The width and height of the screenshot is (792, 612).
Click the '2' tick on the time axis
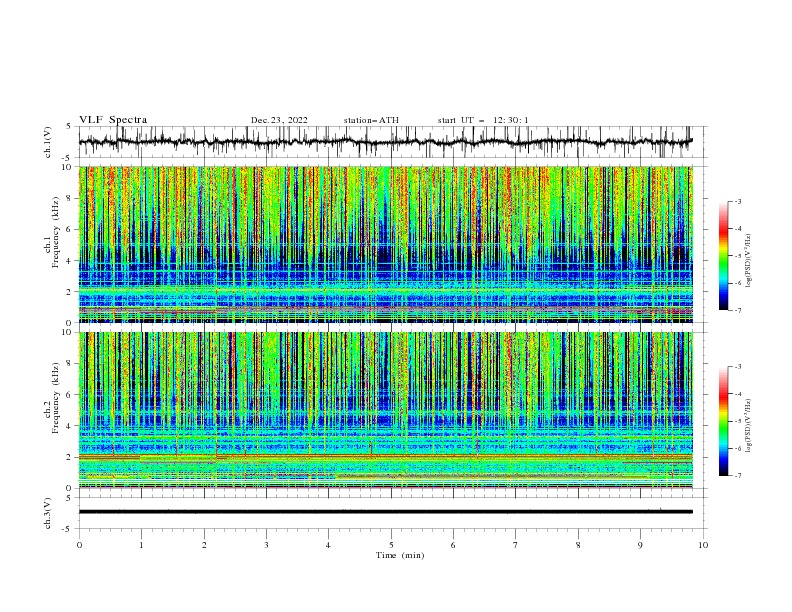point(204,545)
